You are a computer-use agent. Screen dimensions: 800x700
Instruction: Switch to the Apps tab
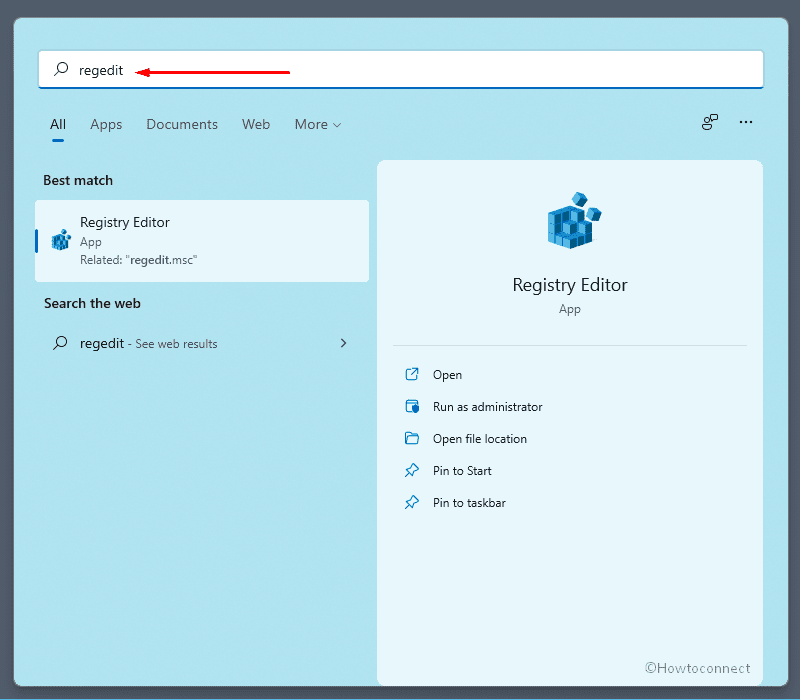[x=106, y=124]
